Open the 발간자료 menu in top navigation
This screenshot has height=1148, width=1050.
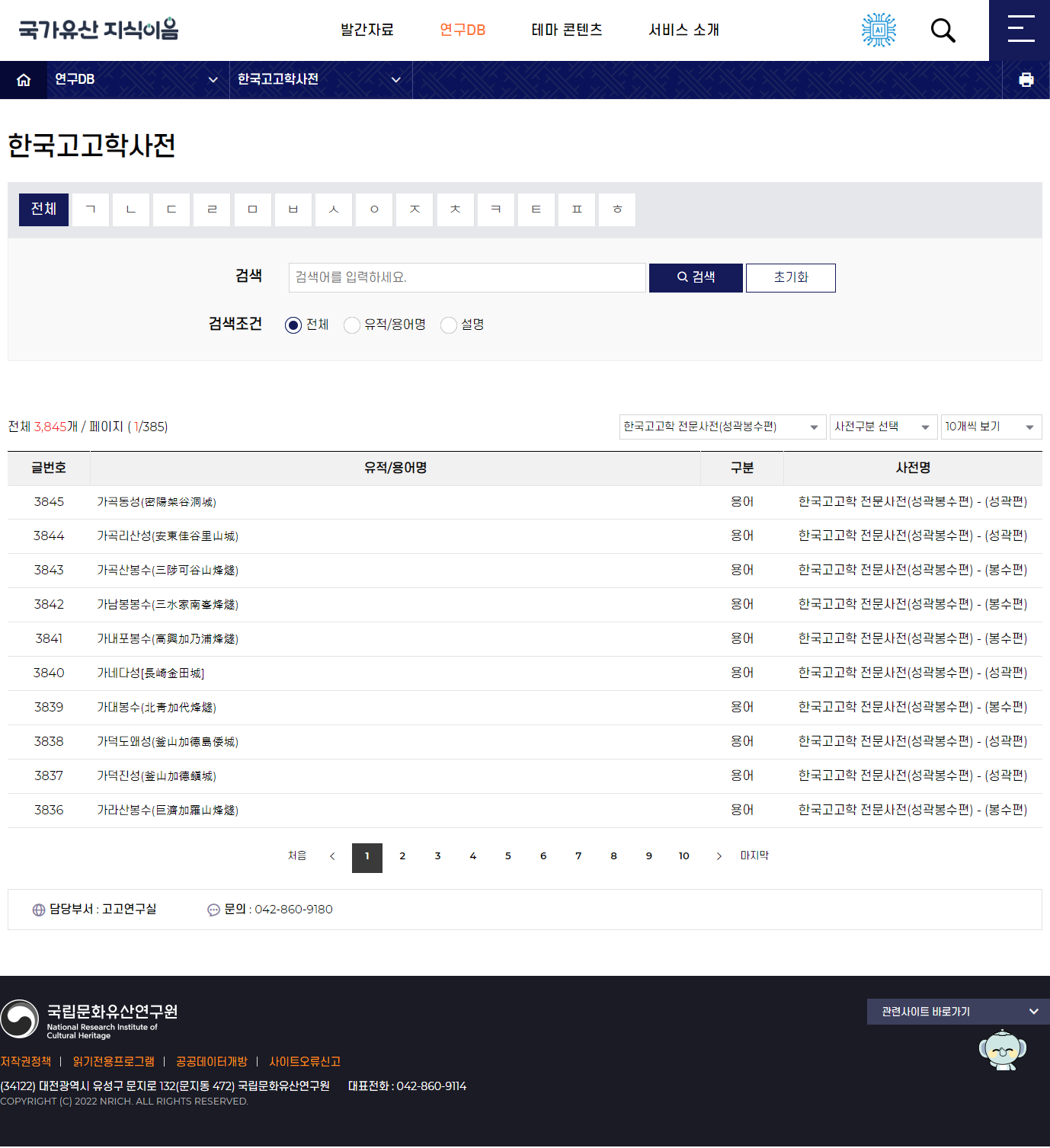point(367,30)
